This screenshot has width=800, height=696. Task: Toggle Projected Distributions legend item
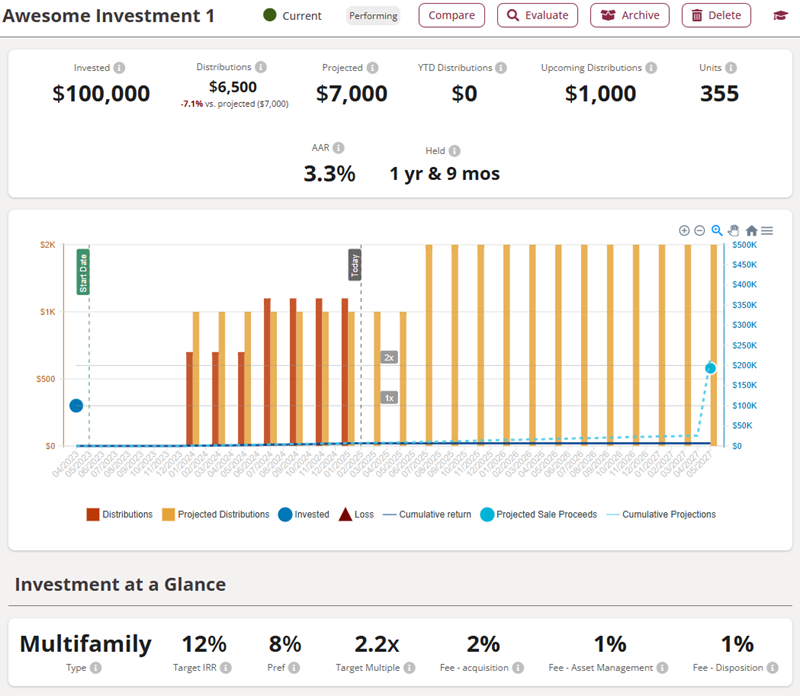pos(215,514)
